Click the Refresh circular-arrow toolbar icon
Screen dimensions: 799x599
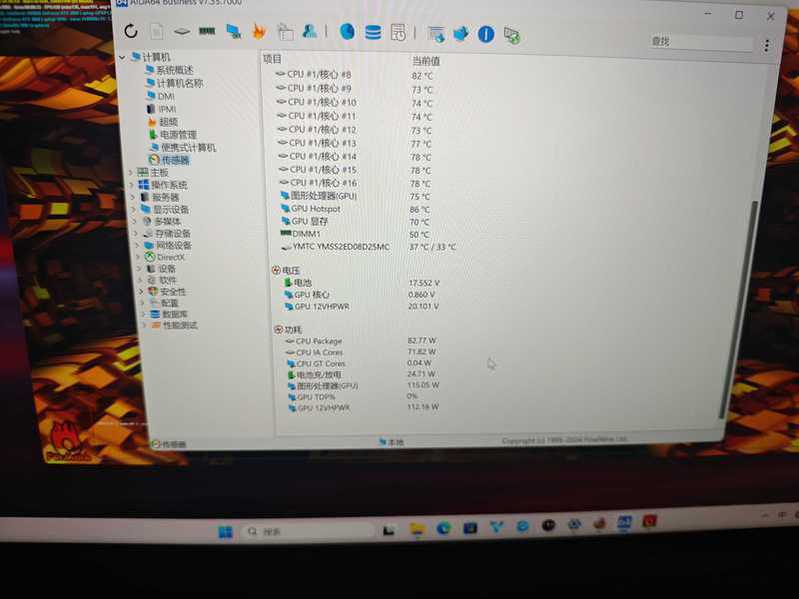(131, 31)
